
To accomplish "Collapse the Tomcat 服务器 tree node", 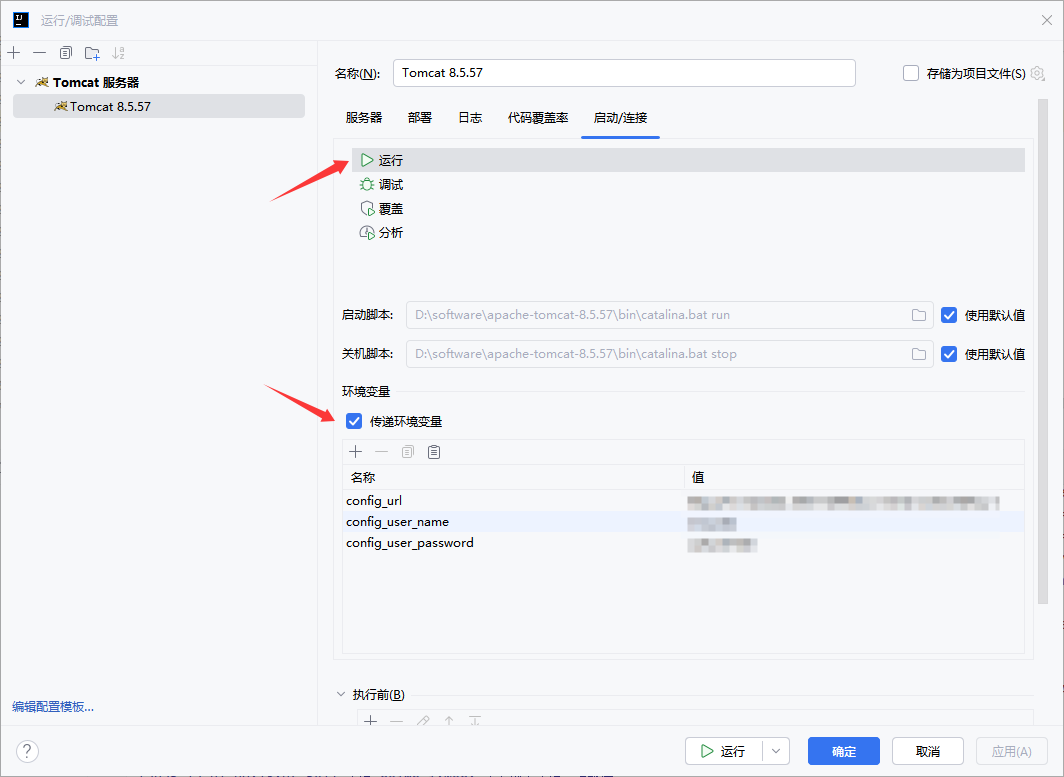I will (x=21, y=82).
